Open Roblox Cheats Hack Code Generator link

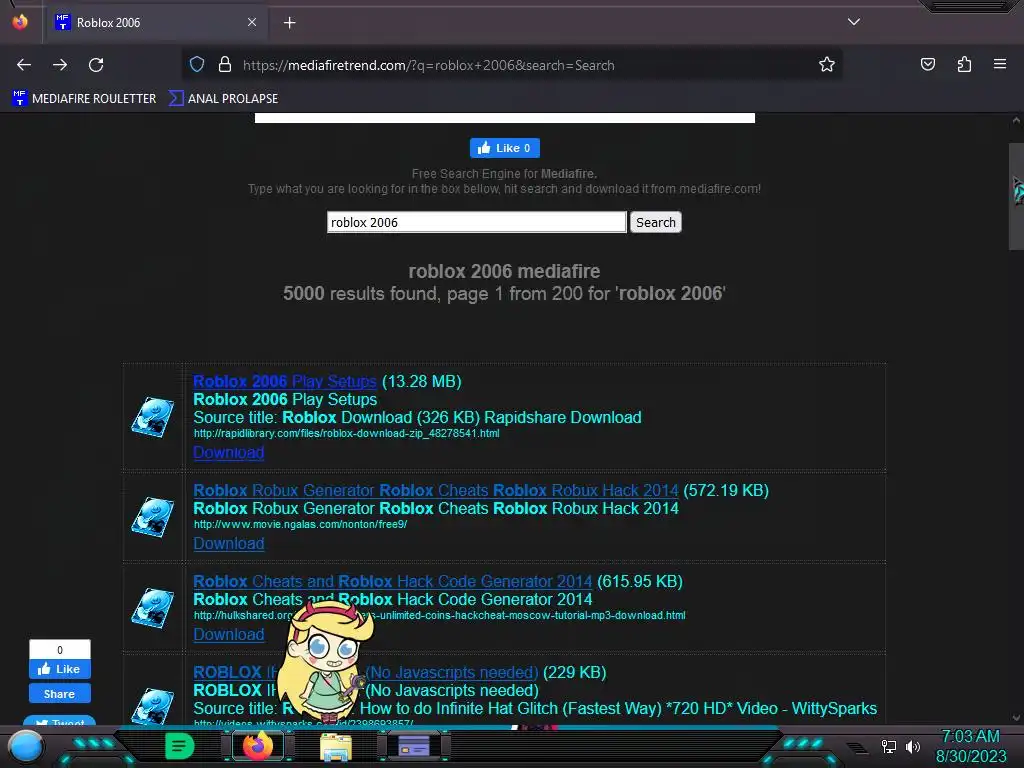tap(392, 581)
